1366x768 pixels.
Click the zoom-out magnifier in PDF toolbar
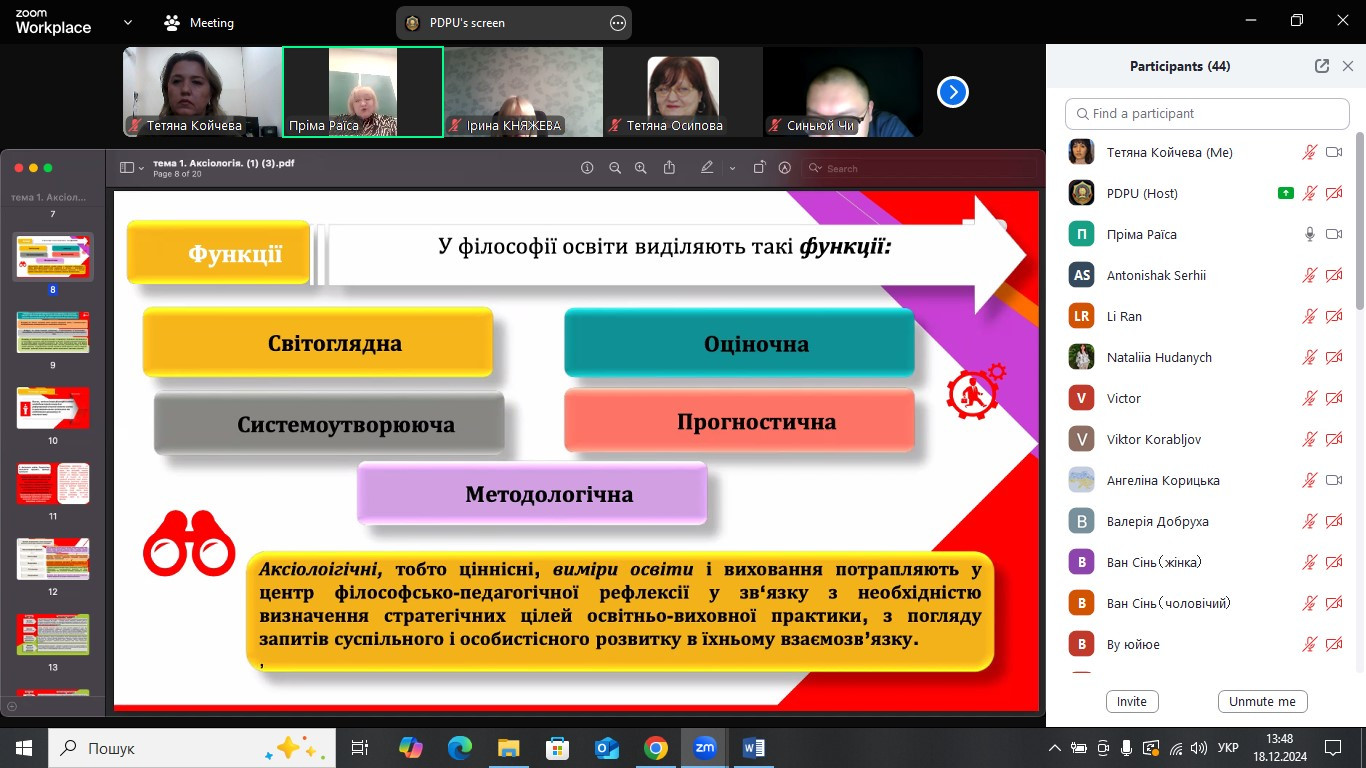coord(615,168)
